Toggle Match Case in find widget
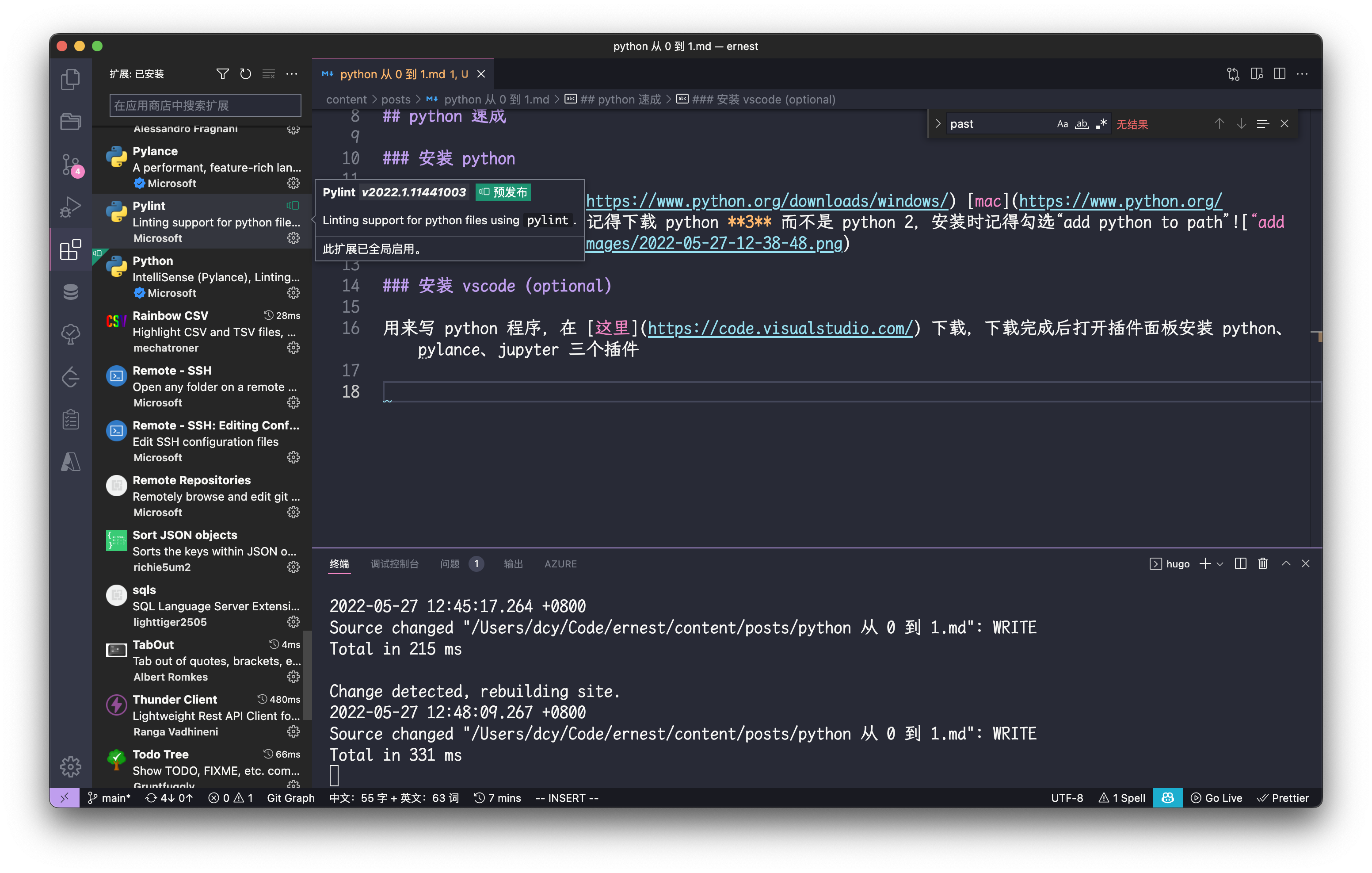Image resolution: width=1372 pixels, height=873 pixels. 1062,124
